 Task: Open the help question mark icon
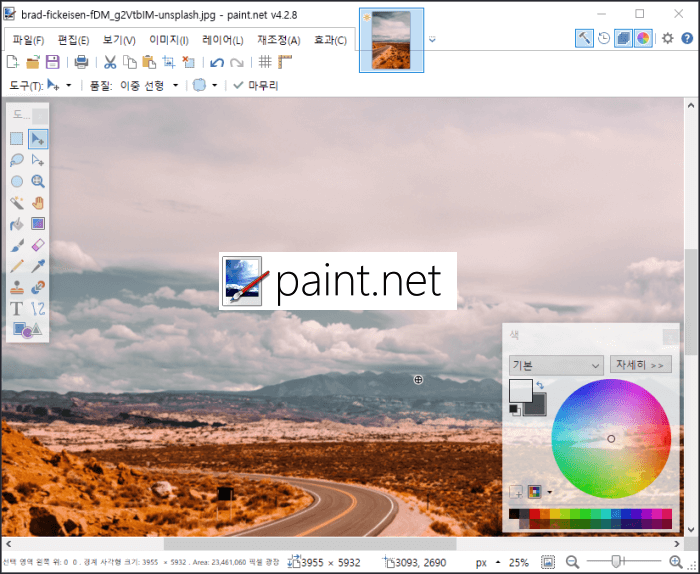(x=687, y=38)
